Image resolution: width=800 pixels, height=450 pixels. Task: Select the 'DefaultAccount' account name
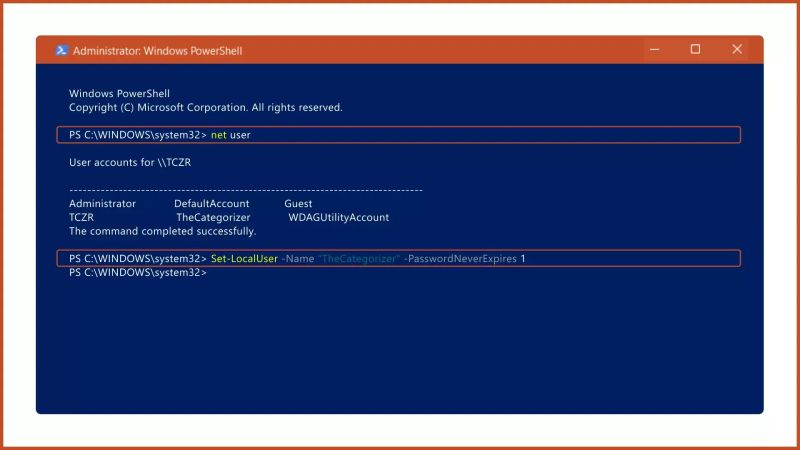[x=212, y=204]
